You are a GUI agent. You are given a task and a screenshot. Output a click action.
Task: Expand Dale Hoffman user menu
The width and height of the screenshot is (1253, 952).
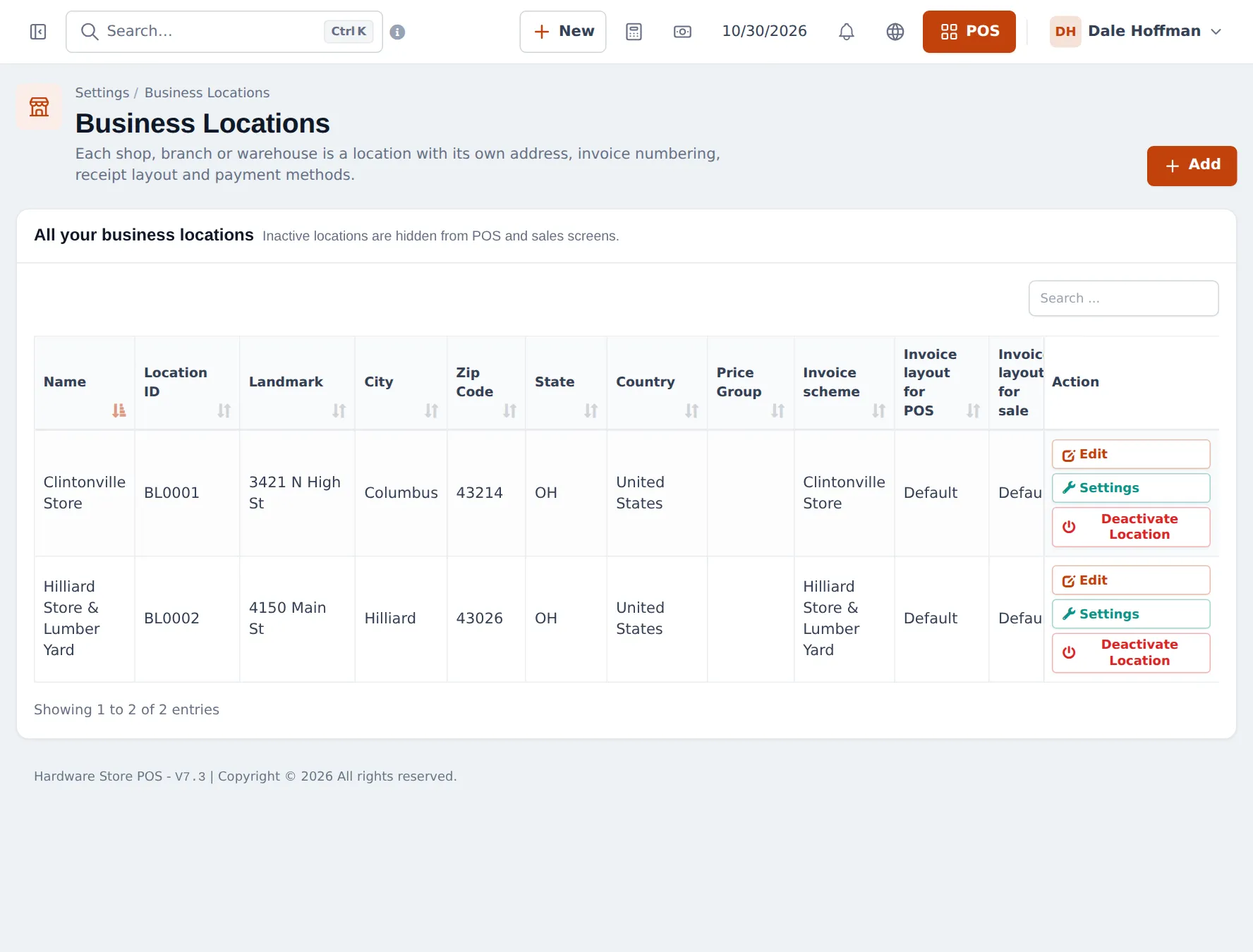1136,32
